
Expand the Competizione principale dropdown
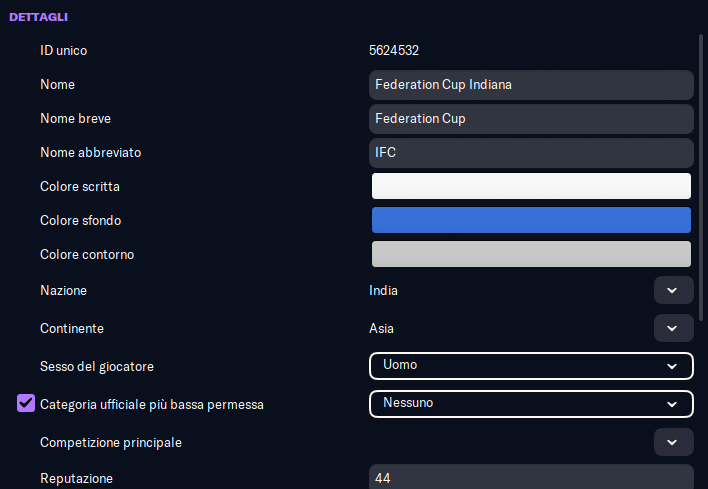[x=673, y=441]
